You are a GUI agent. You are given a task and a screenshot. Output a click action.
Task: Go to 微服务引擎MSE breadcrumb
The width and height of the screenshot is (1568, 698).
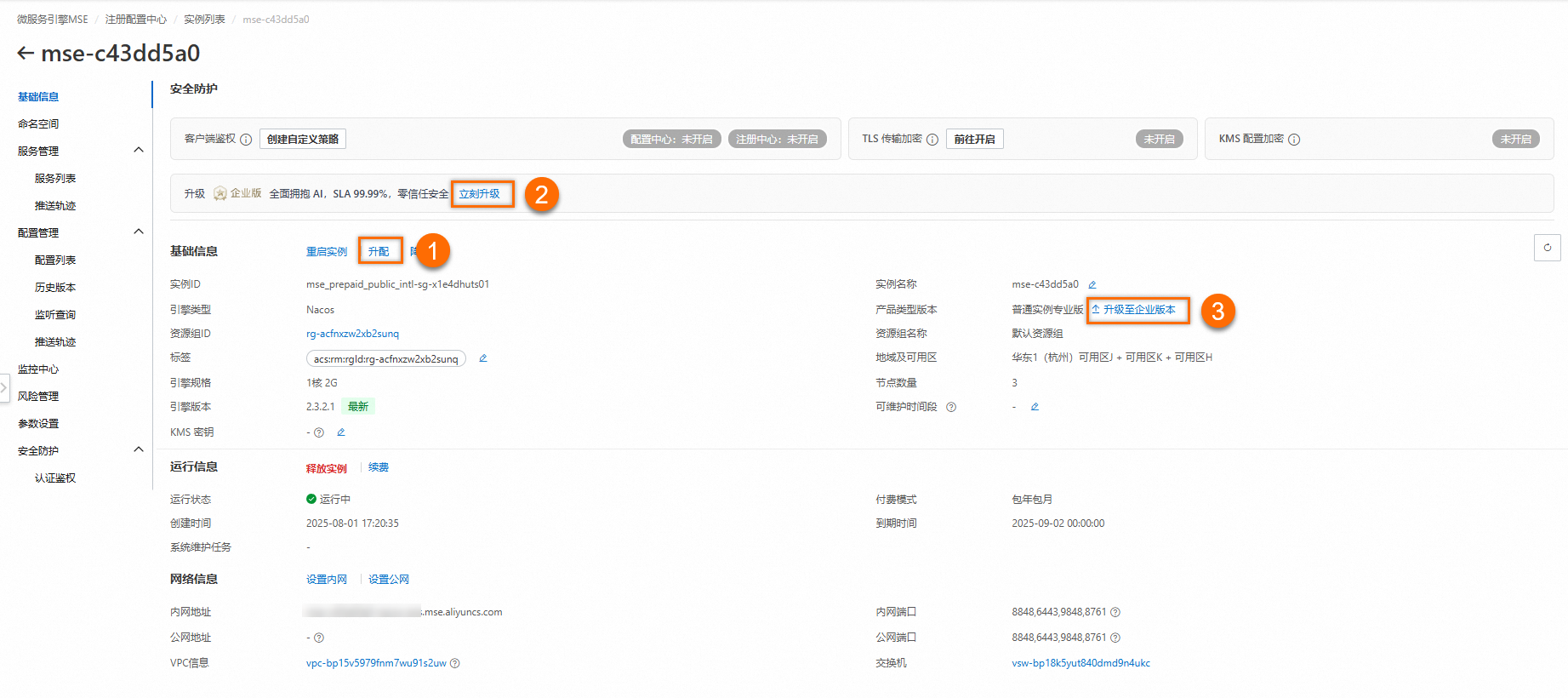[53, 20]
